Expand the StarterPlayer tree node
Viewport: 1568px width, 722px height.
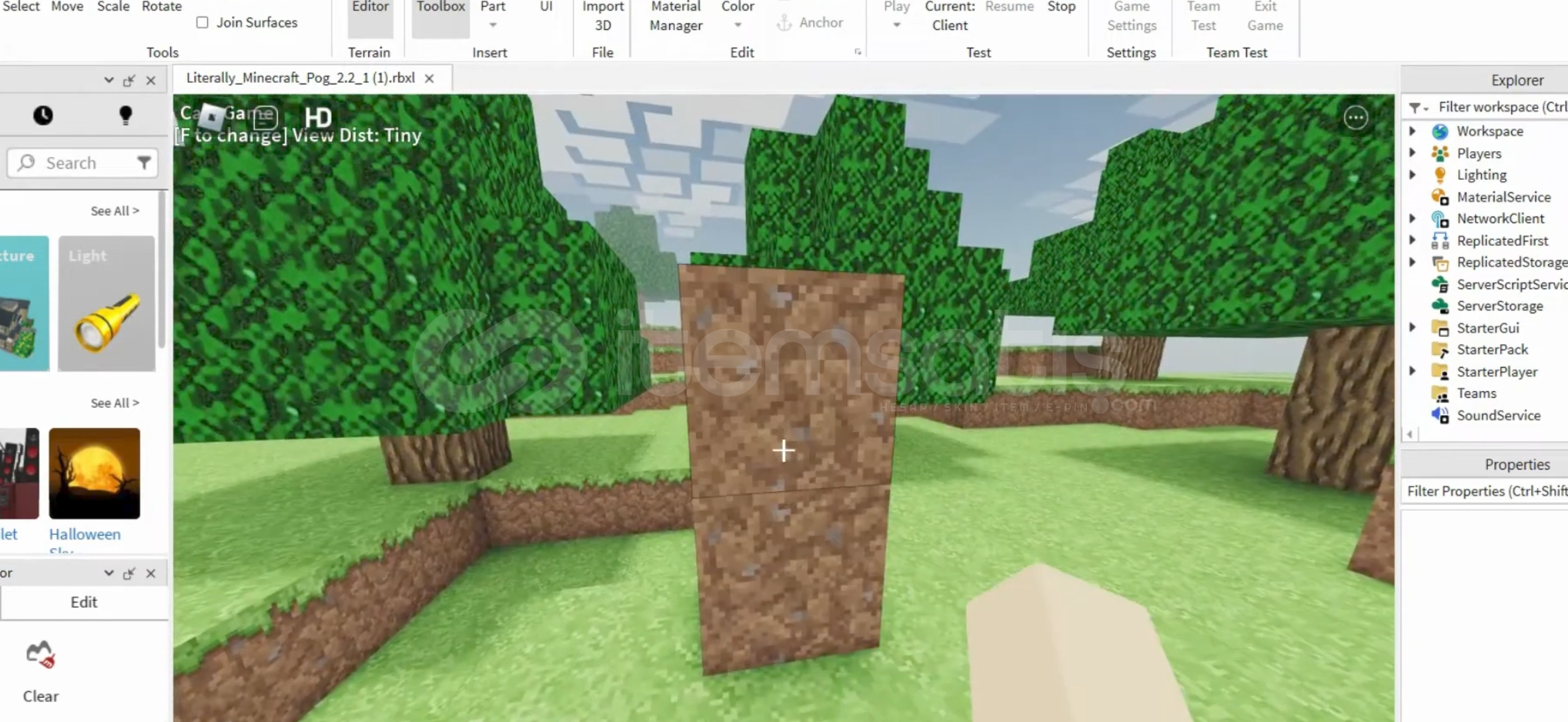click(x=1412, y=371)
